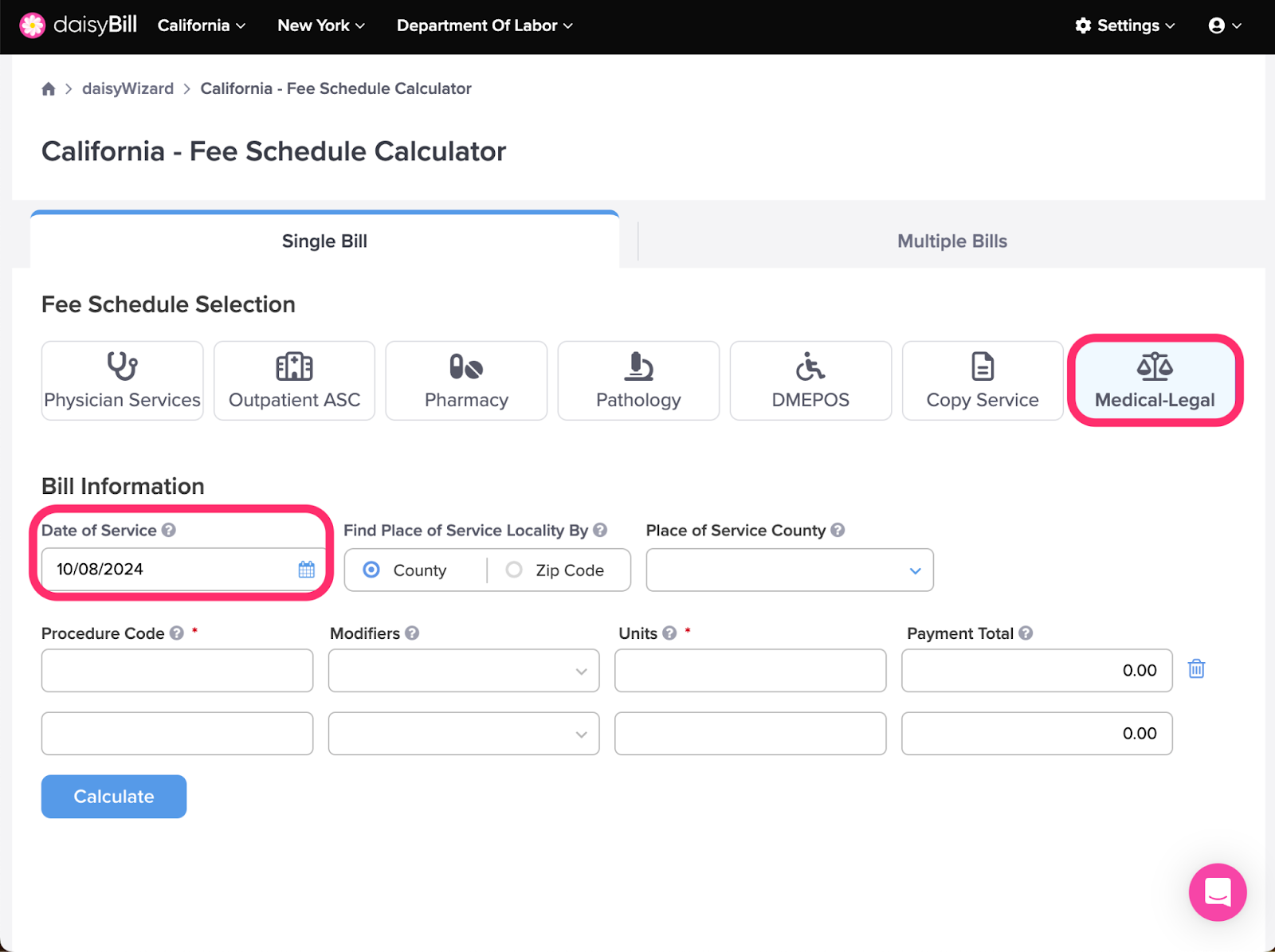
Task: Open the date picker calendar icon
Action: click(307, 570)
